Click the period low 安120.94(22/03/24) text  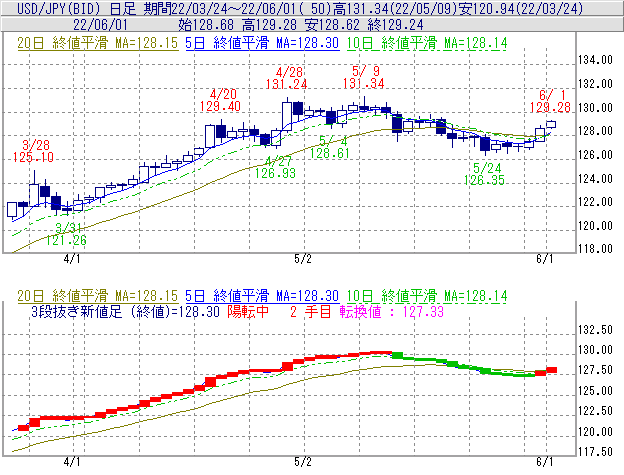pyautogui.click(x=521, y=8)
